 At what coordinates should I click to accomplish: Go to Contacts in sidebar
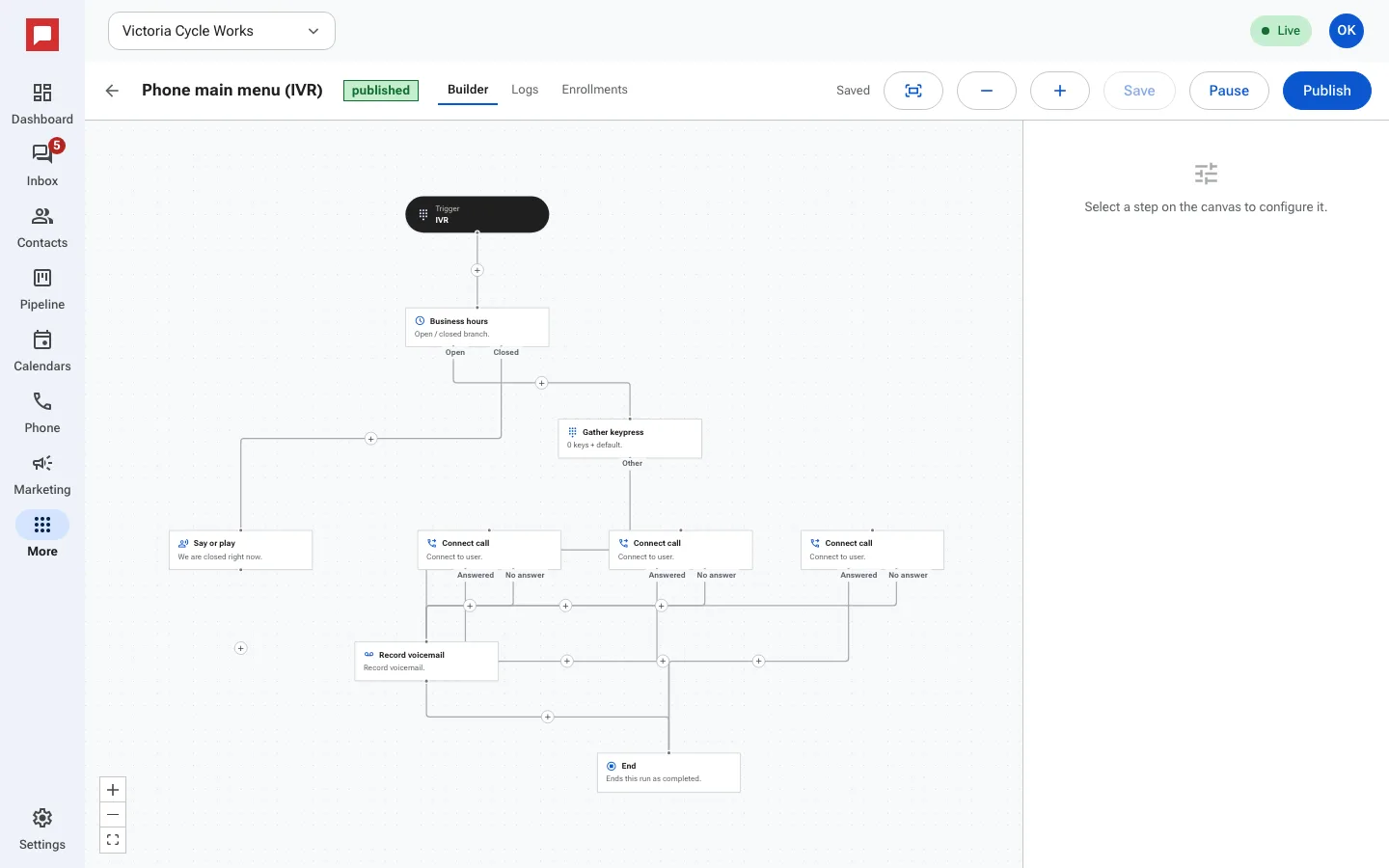click(x=42, y=228)
